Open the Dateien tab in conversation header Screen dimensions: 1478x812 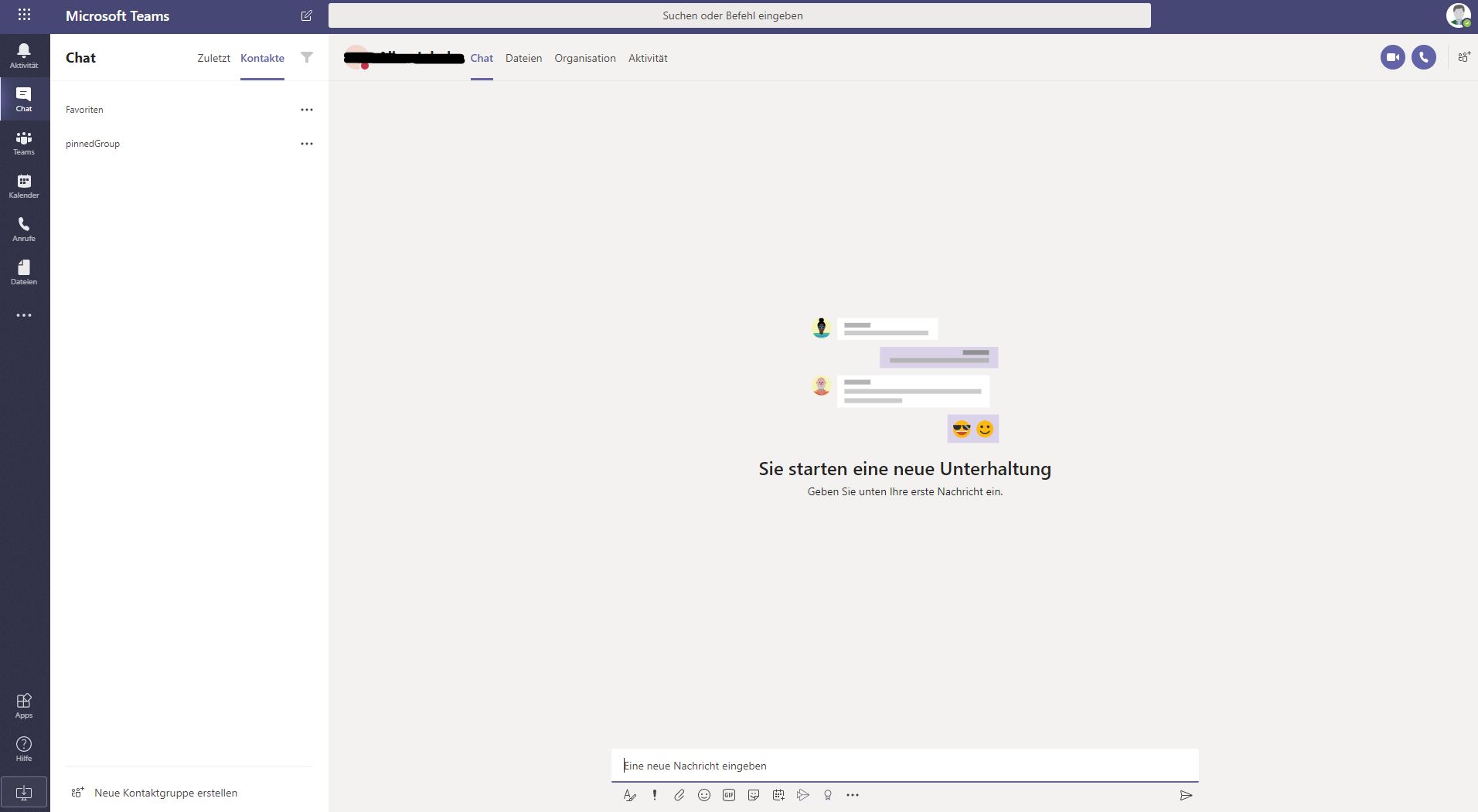coord(523,58)
